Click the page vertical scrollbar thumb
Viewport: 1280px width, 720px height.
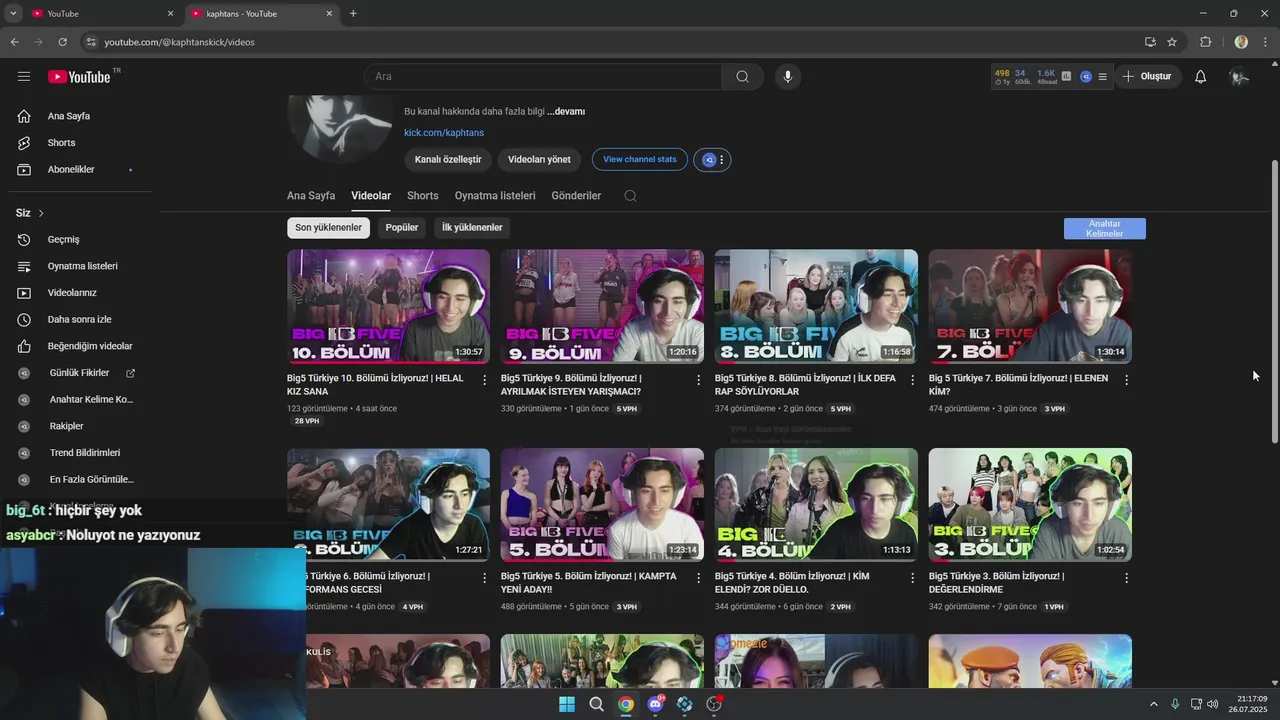pos(1274,300)
